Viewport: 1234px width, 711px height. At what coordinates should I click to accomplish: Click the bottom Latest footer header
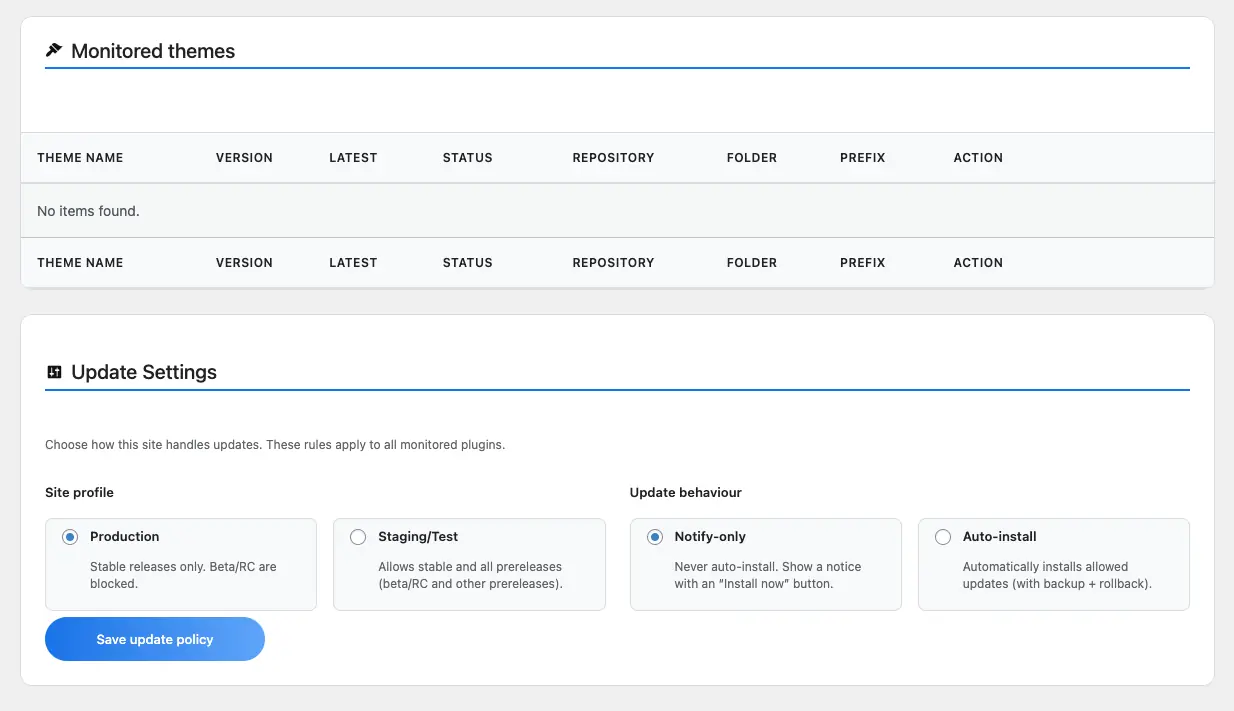point(353,263)
